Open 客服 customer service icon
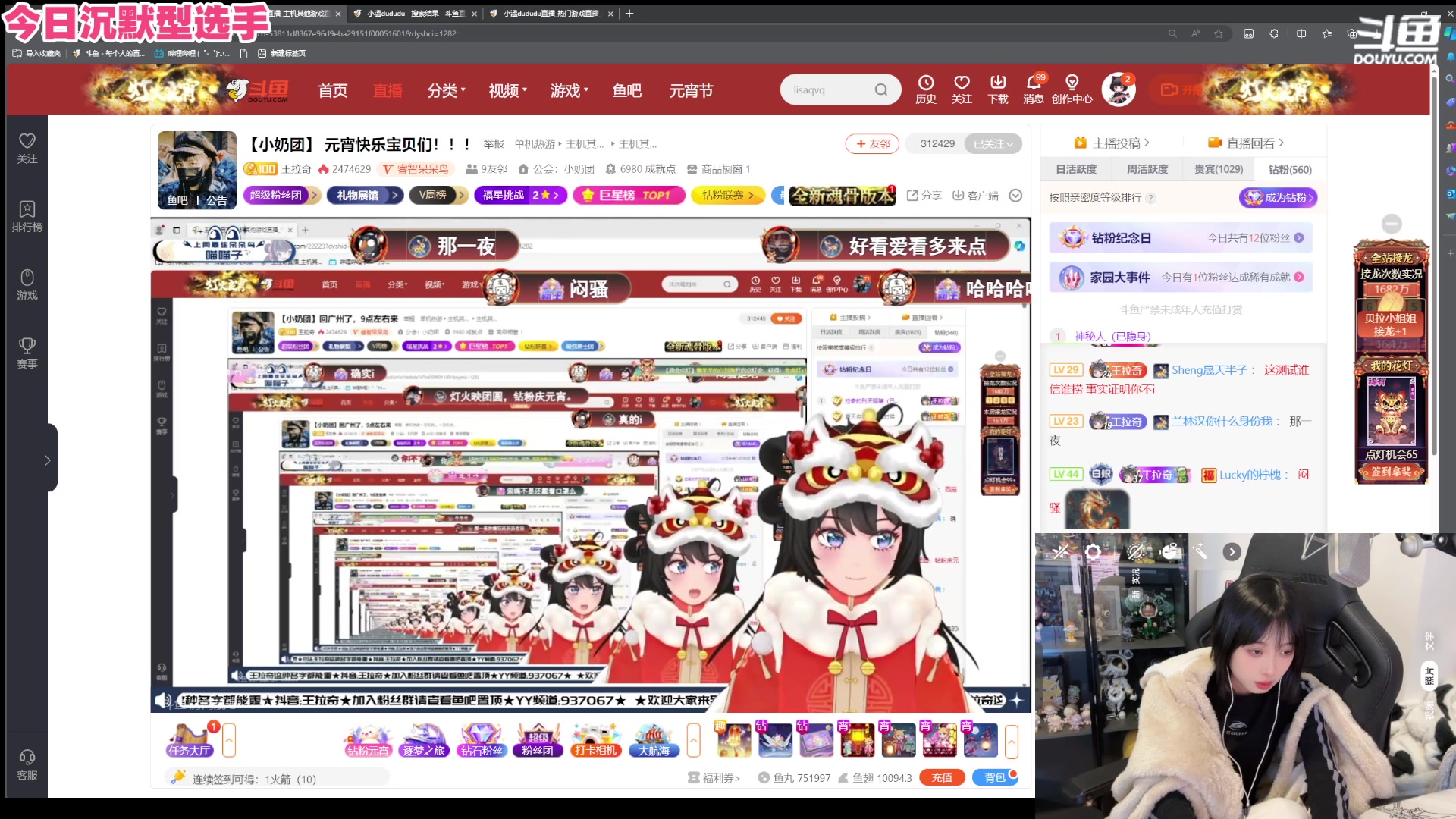The width and height of the screenshot is (1456, 819). 27,764
